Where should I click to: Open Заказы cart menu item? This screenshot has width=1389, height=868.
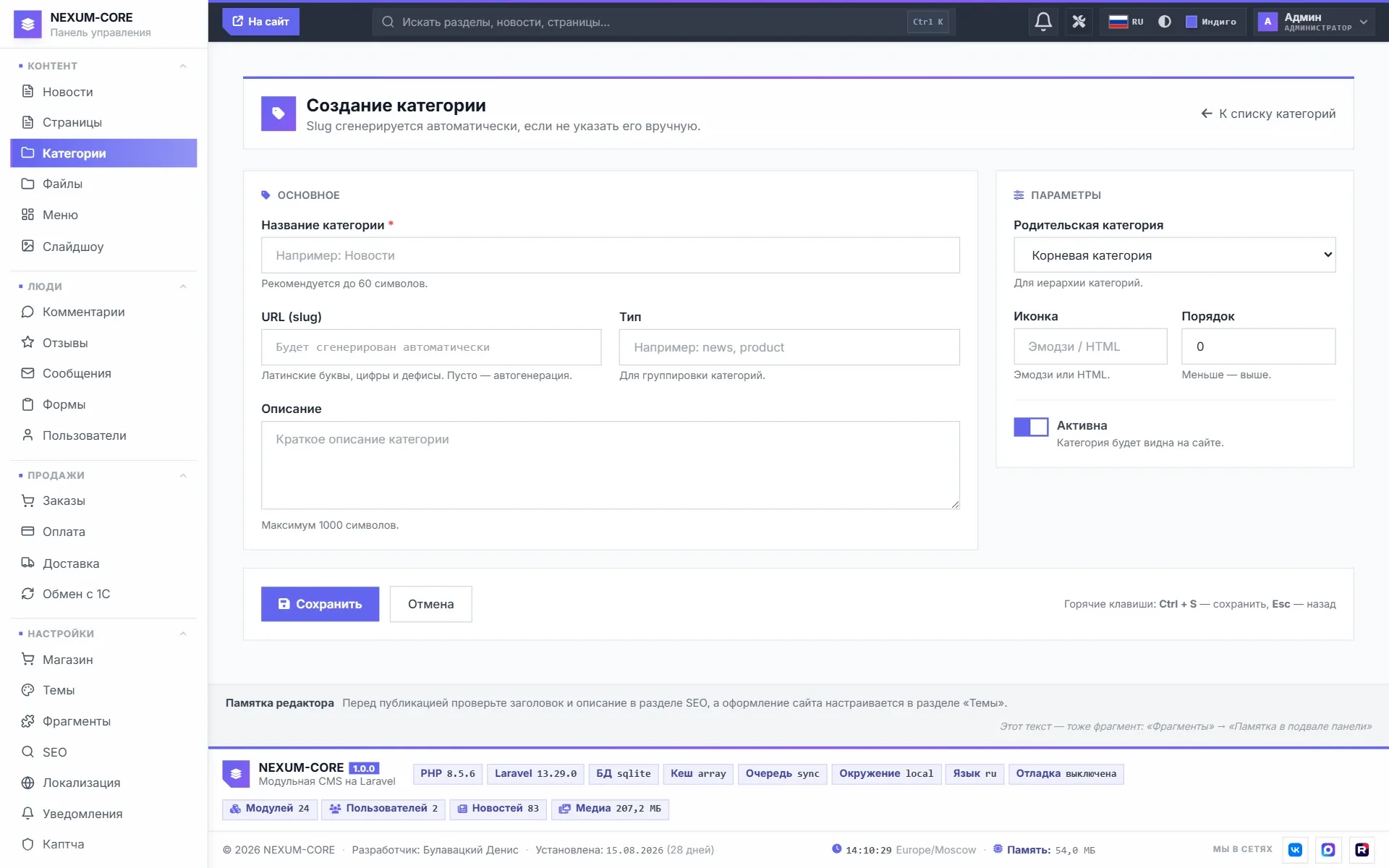[103, 501]
